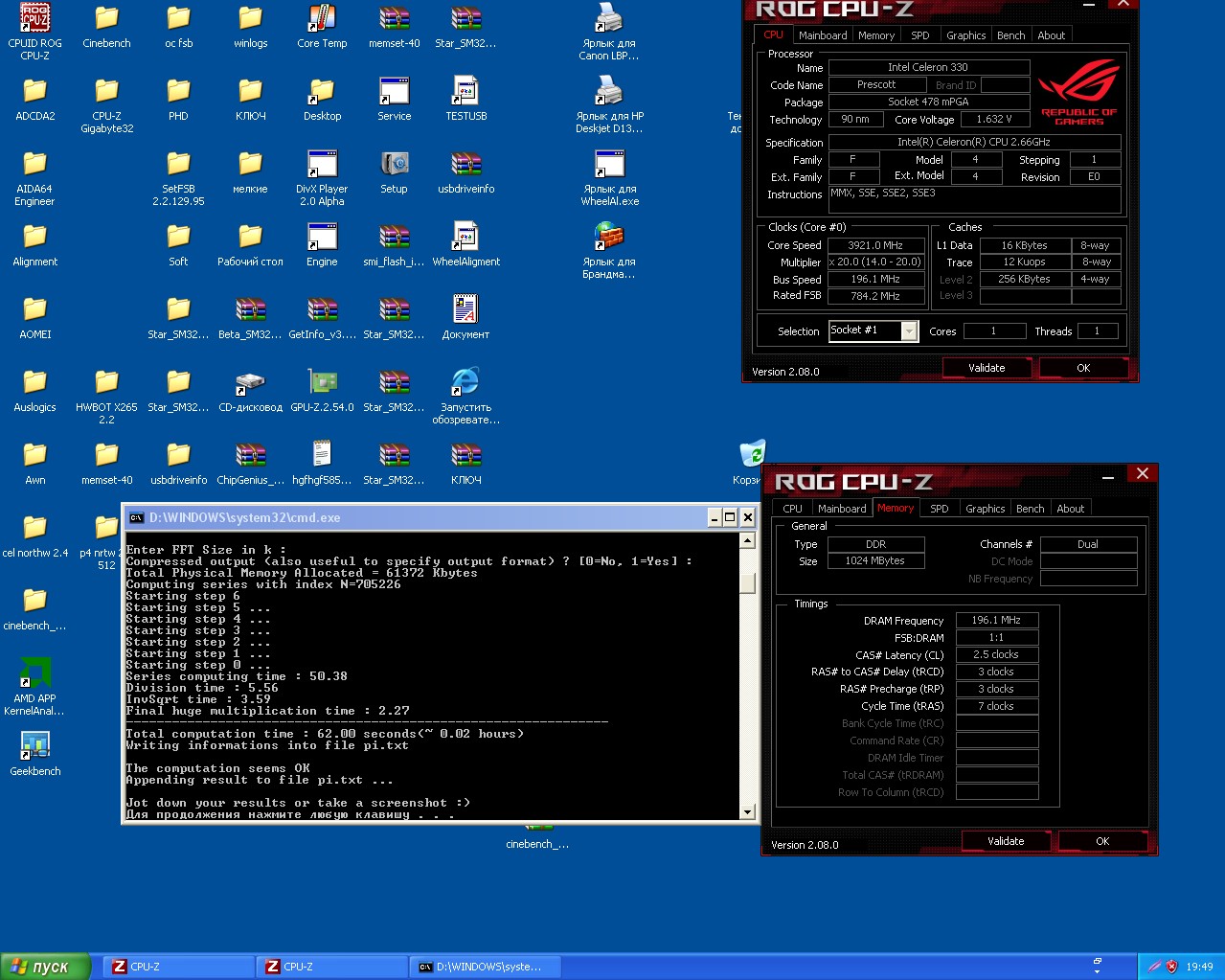
Task: Open the Selection Socket #1 dropdown
Action: pos(873,330)
